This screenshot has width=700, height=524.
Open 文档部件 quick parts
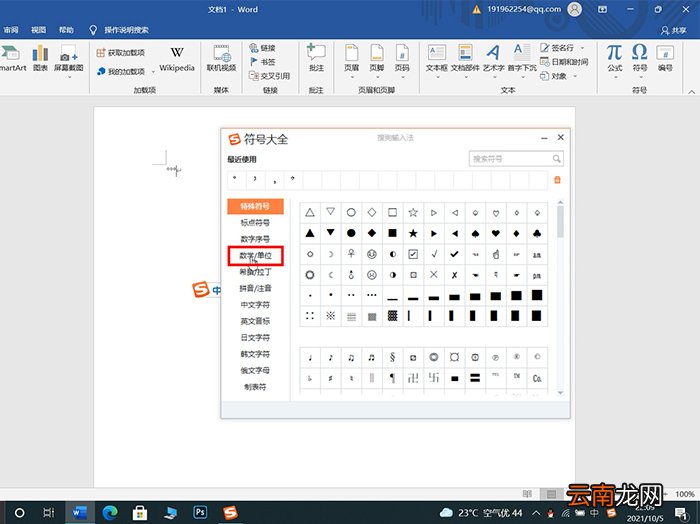pos(465,61)
